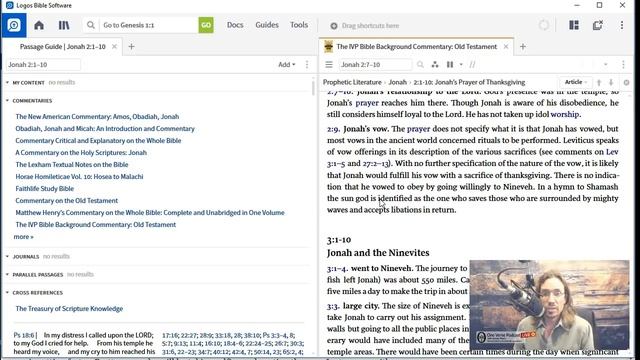Click the Ps 18:6 cross reference
The height and width of the screenshot is (360, 640).
(x=24, y=335)
